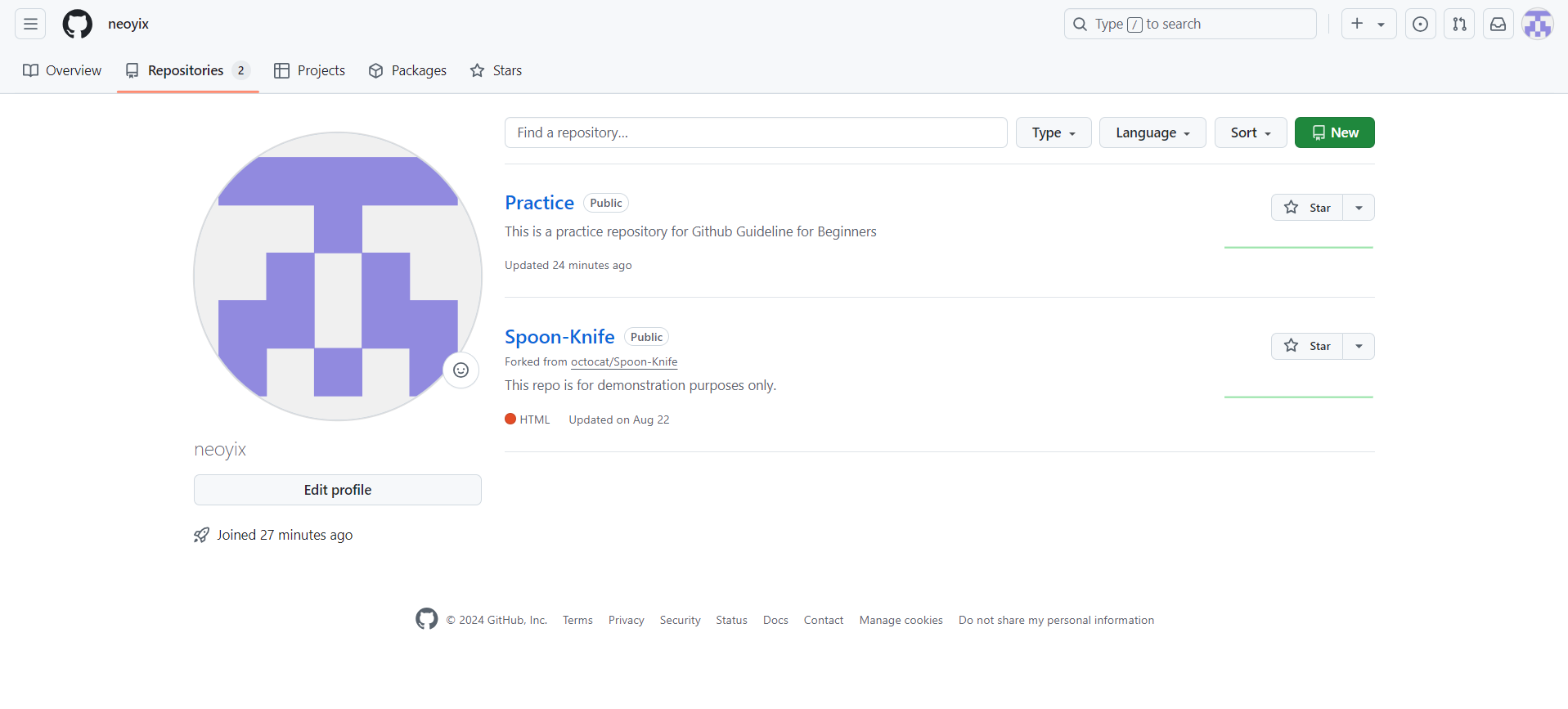Click 'Joined 27 minutes ago' text

tap(285, 535)
